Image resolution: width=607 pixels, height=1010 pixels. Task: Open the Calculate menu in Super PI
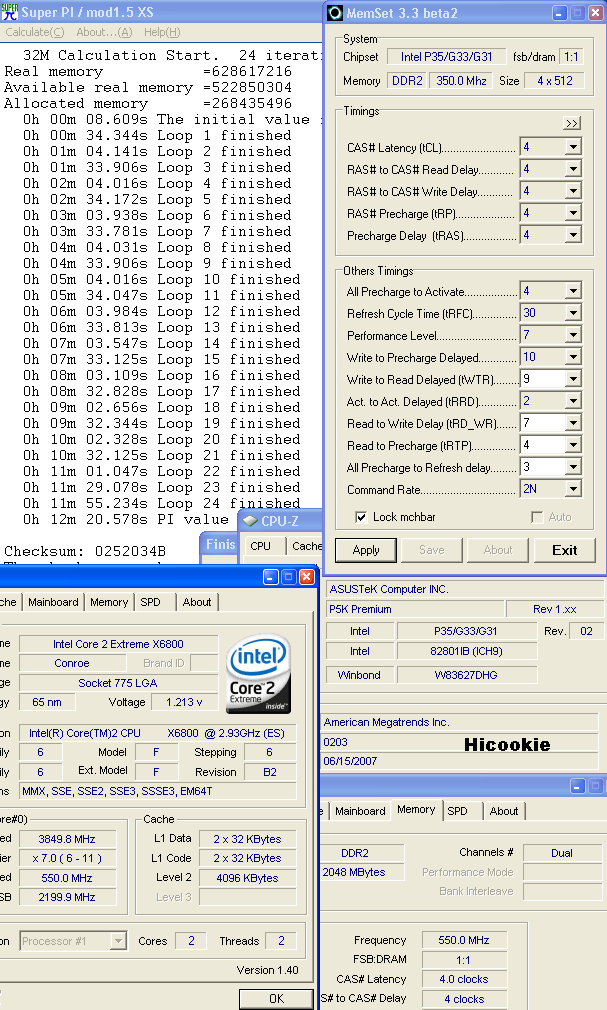point(29,32)
